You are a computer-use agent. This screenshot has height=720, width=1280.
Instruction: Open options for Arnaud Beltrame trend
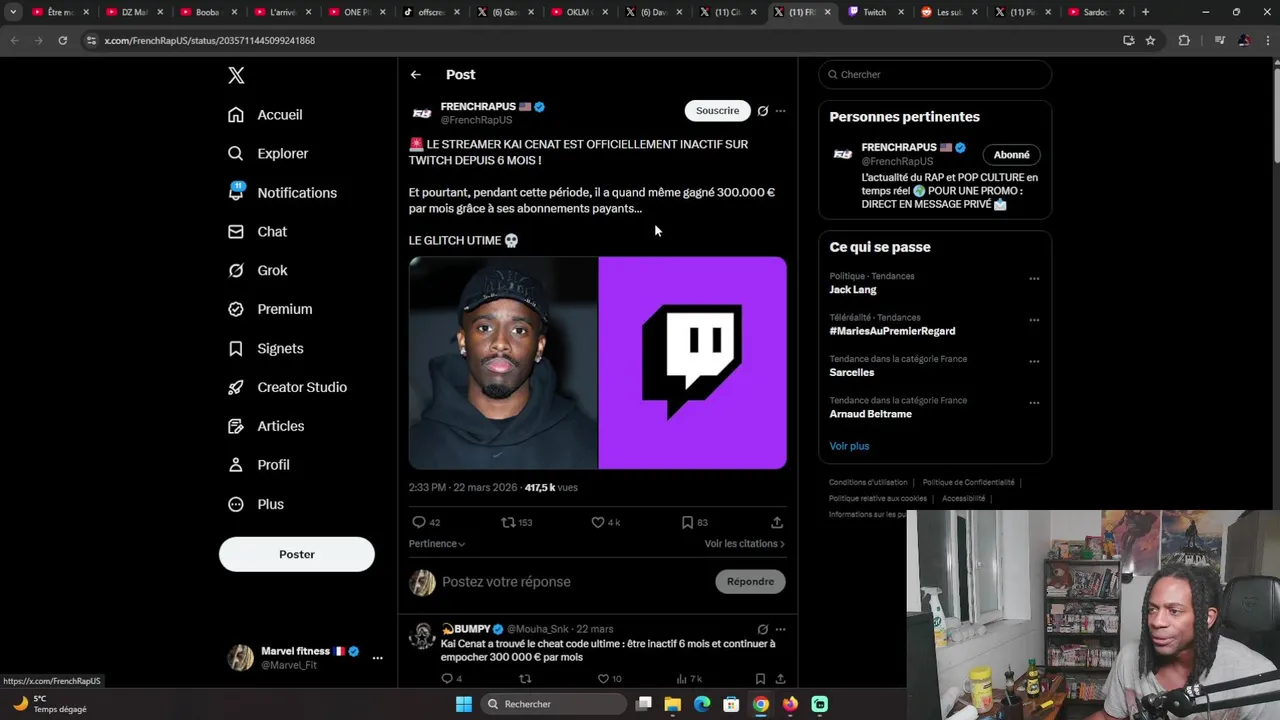coord(1034,403)
